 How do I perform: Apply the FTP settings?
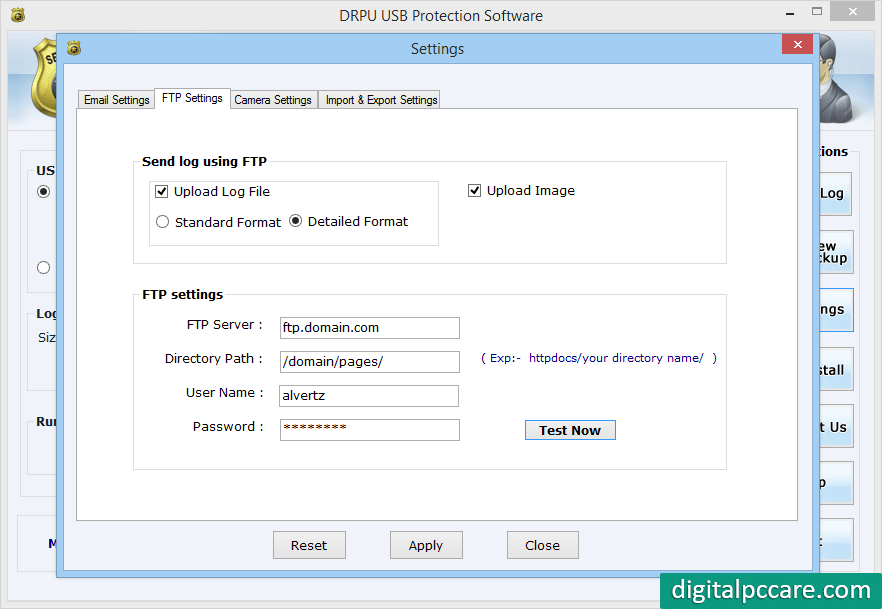426,545
